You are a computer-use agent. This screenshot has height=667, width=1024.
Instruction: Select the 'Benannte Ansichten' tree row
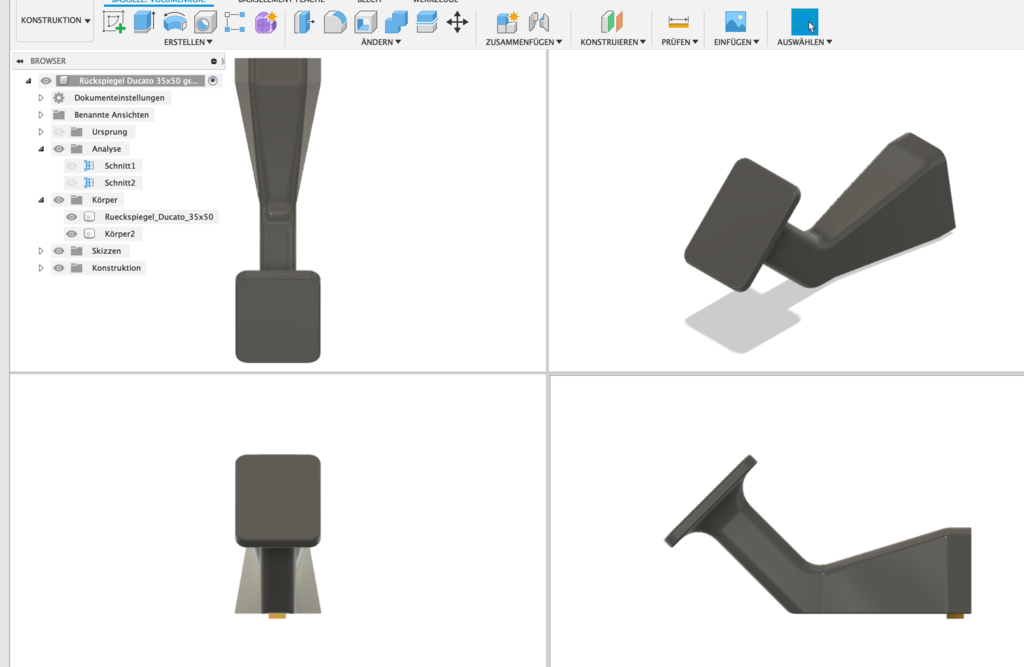[112, 115]
